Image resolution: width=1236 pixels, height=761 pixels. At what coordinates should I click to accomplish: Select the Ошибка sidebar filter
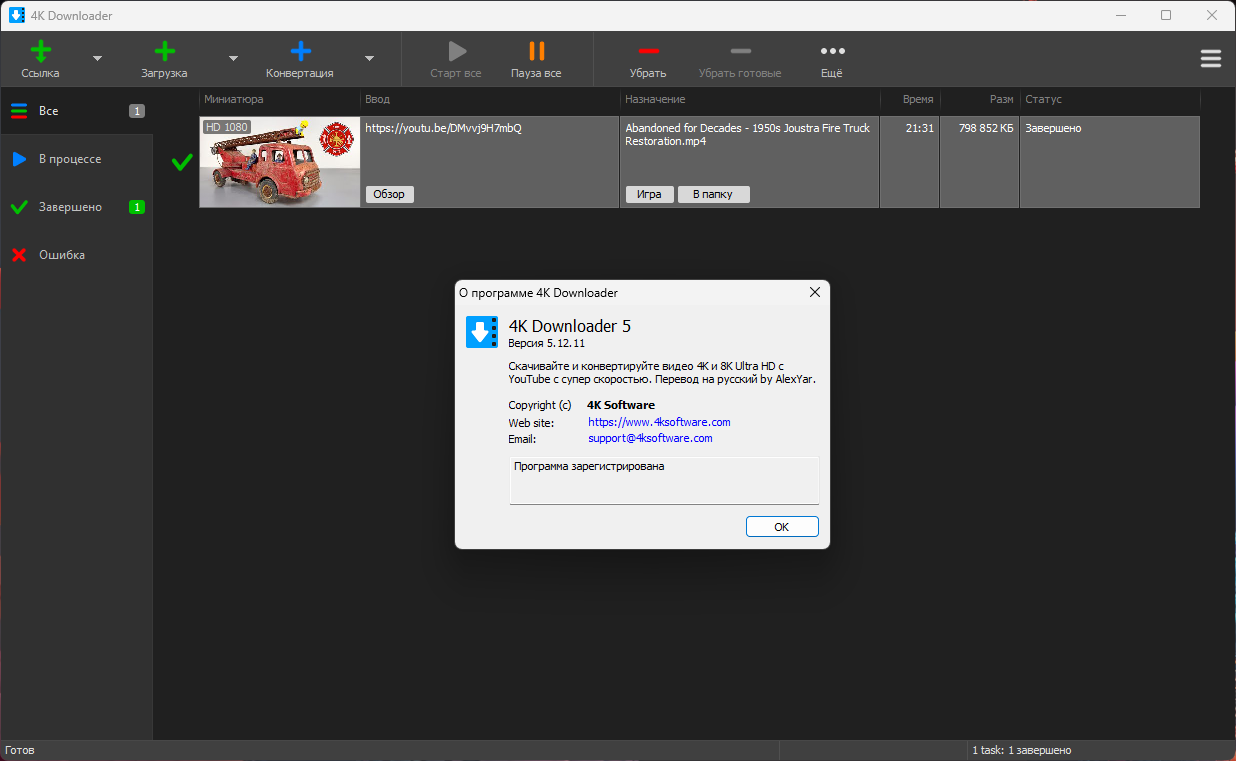click(77, 255)
